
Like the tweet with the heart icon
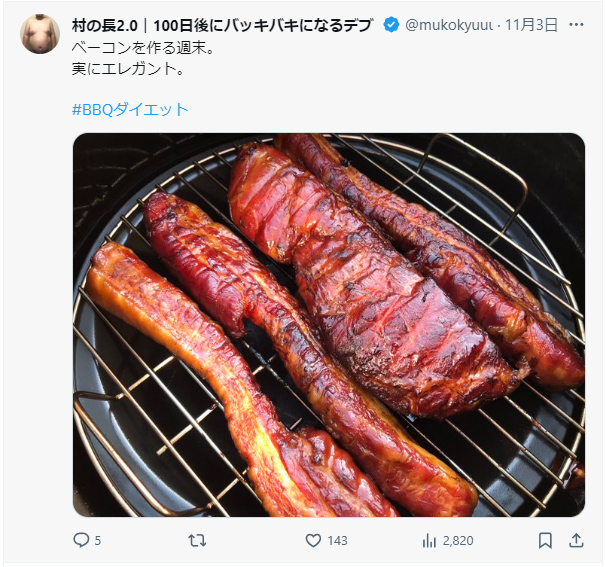(313, 540)
